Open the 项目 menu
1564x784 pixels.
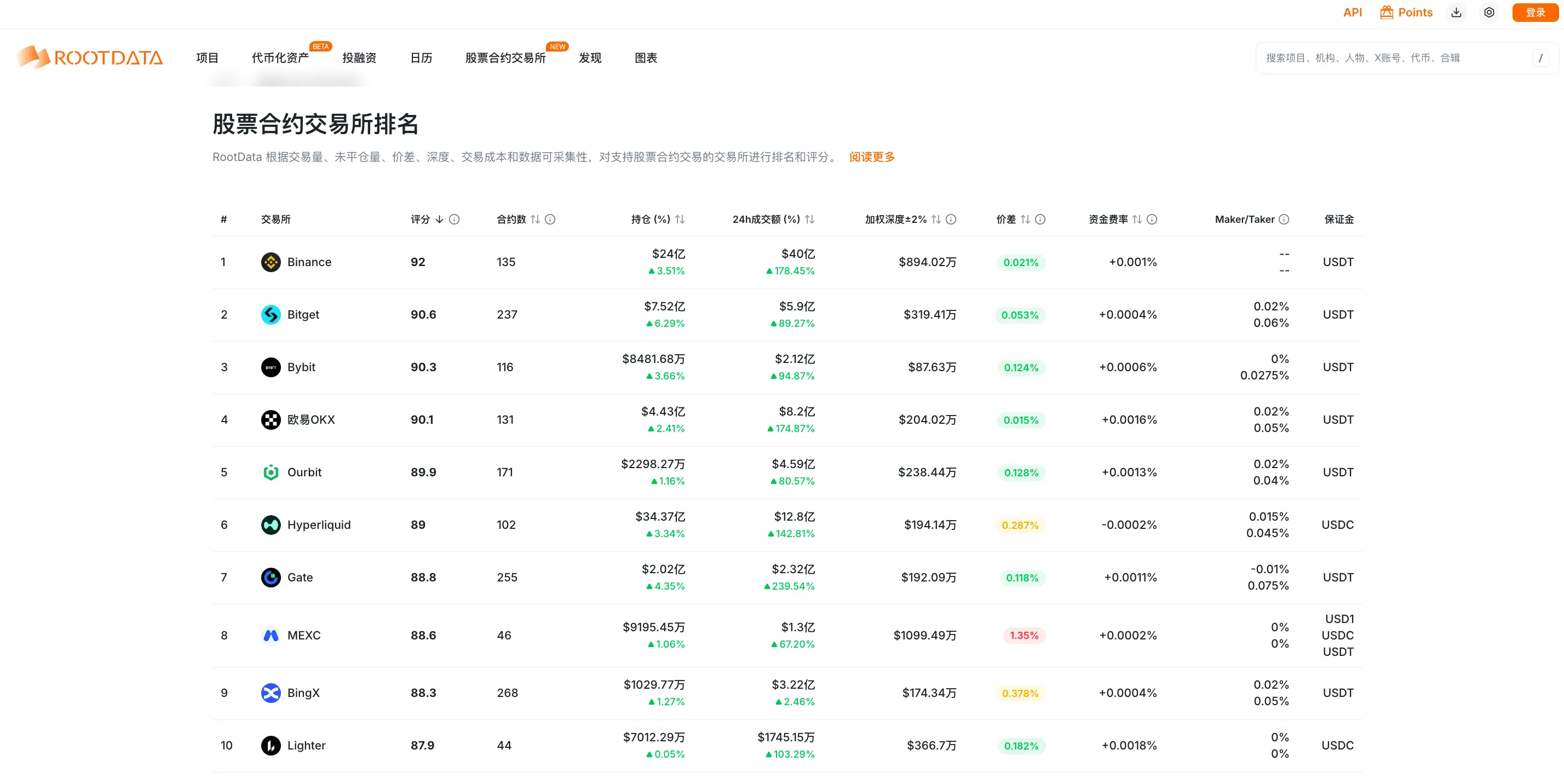(x=207, y=57)
